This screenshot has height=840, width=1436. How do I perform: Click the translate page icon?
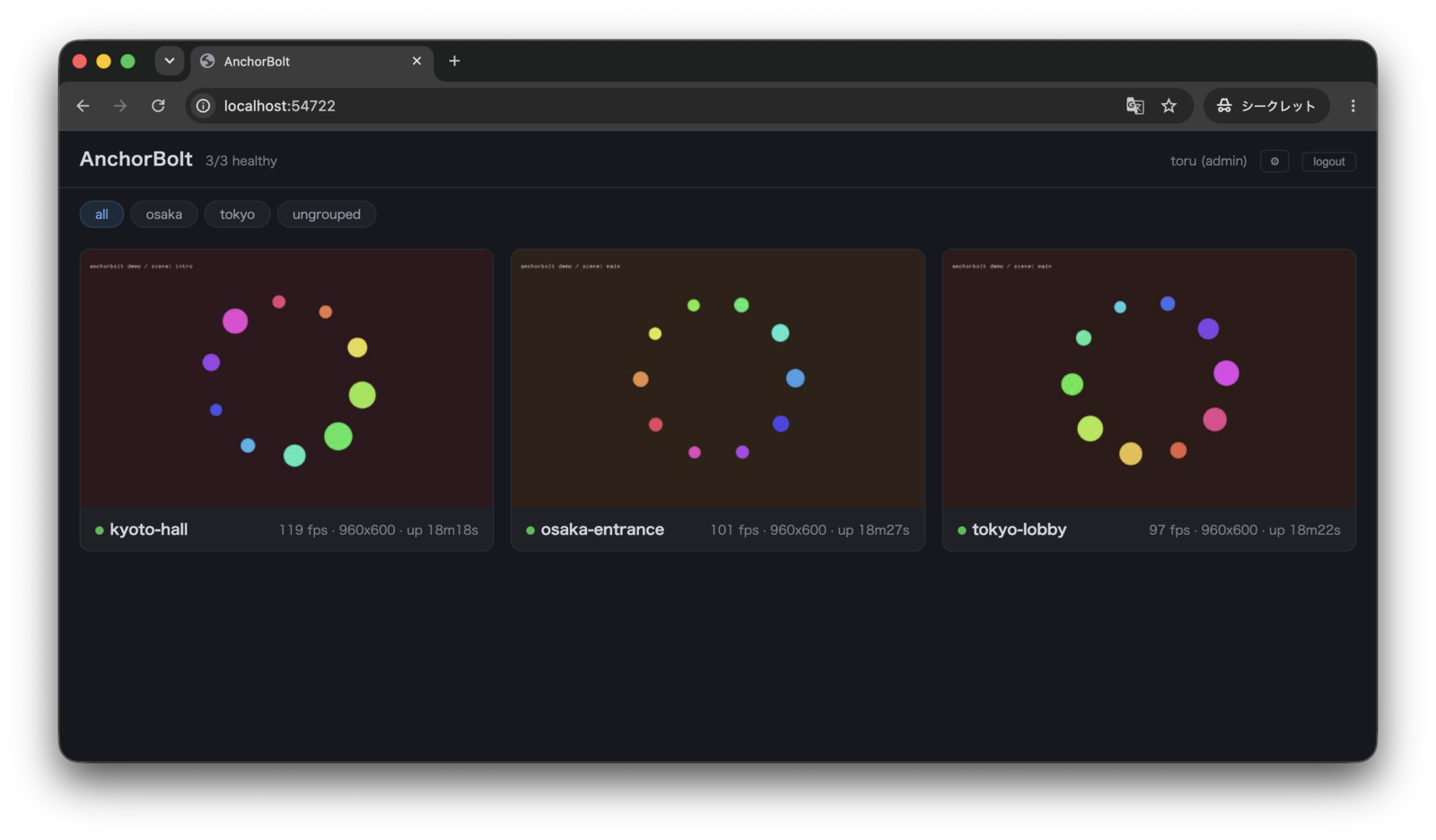[1134, 106]
